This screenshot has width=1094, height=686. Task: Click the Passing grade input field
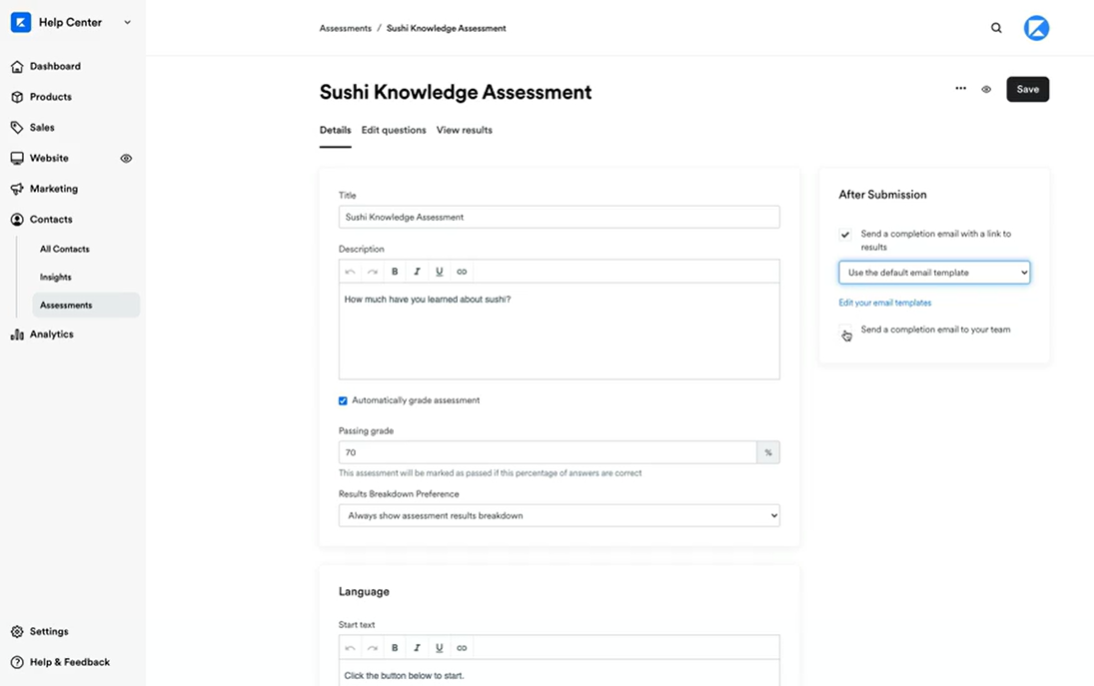pos(547,453)
